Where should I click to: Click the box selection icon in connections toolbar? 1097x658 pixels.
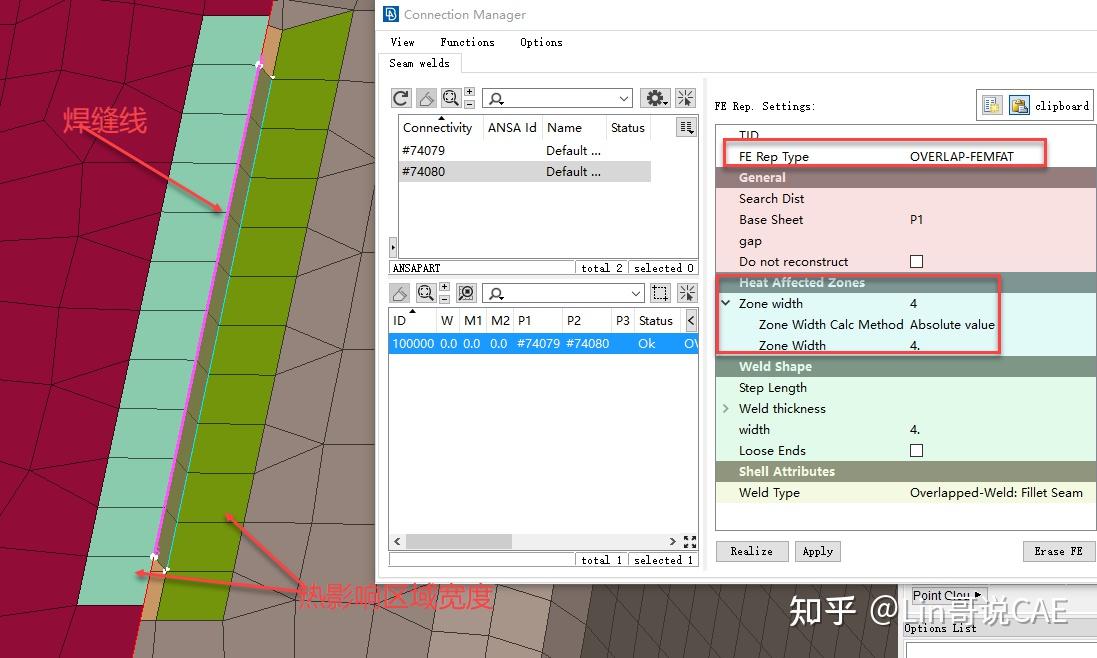coord(660,293)
